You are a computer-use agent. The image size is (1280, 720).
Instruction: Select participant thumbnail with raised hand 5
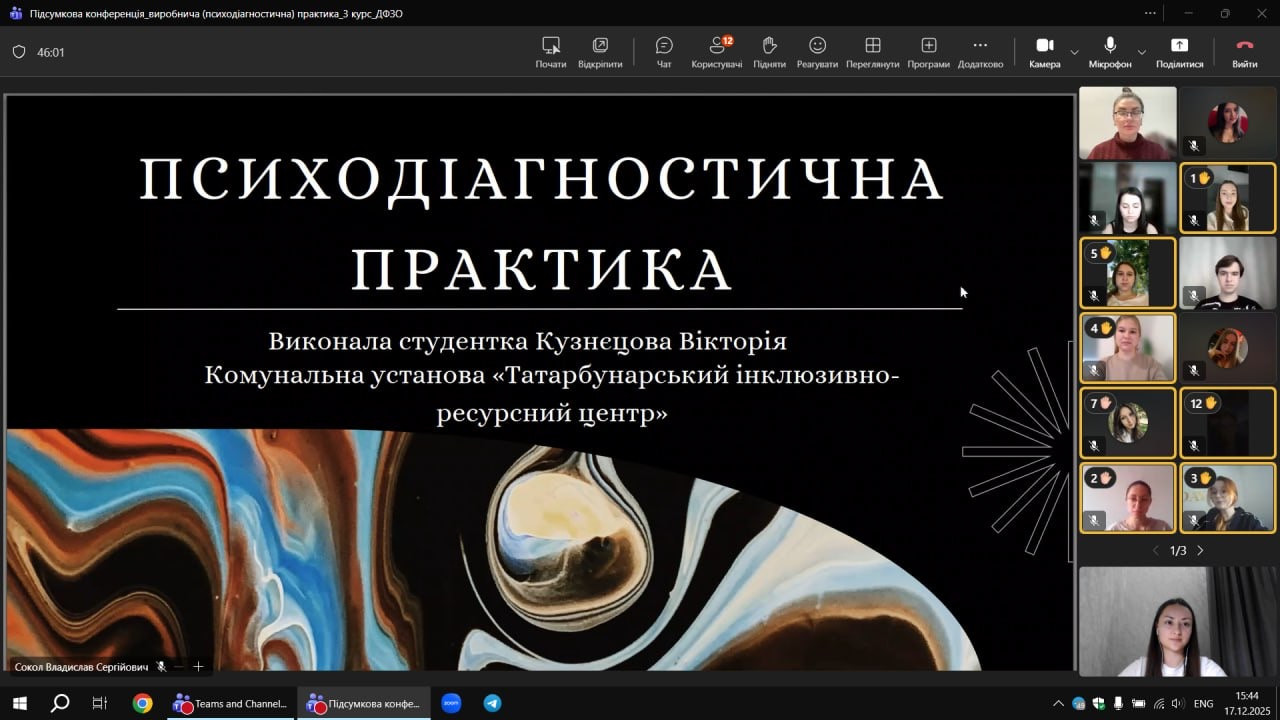(x=1128, y=273)
